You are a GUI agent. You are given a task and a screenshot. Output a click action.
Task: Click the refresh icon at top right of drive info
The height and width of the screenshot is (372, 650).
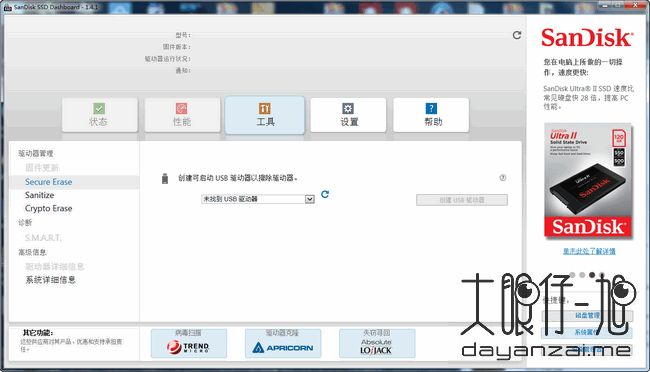coord(517,35)
